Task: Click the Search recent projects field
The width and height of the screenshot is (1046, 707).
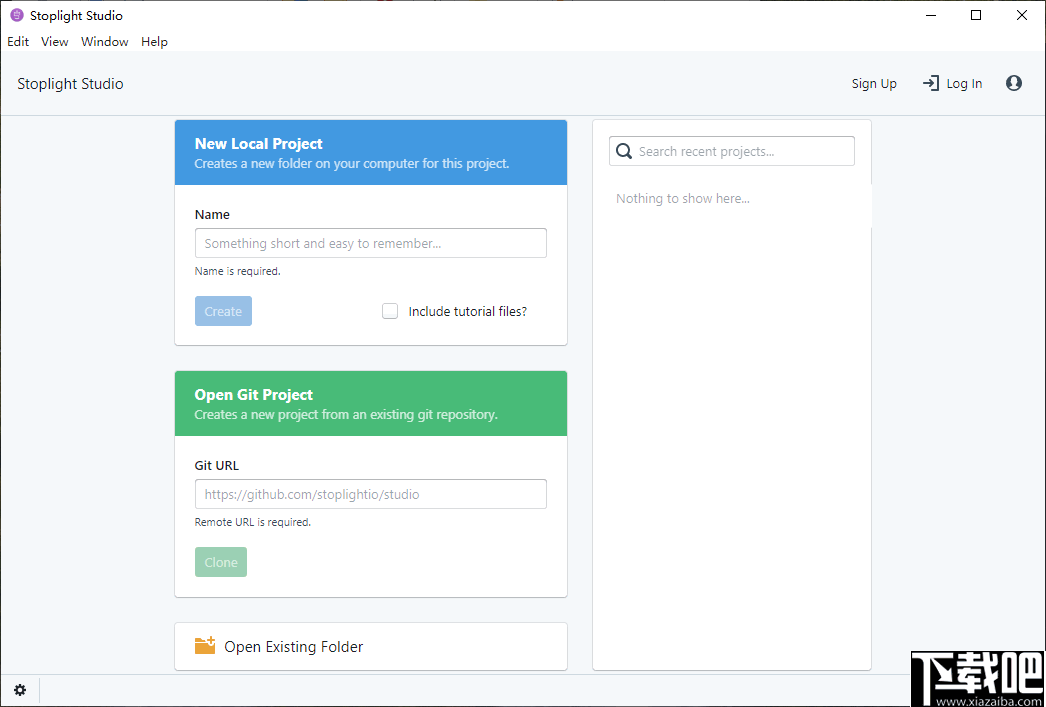Action: [x=742, y=151]
